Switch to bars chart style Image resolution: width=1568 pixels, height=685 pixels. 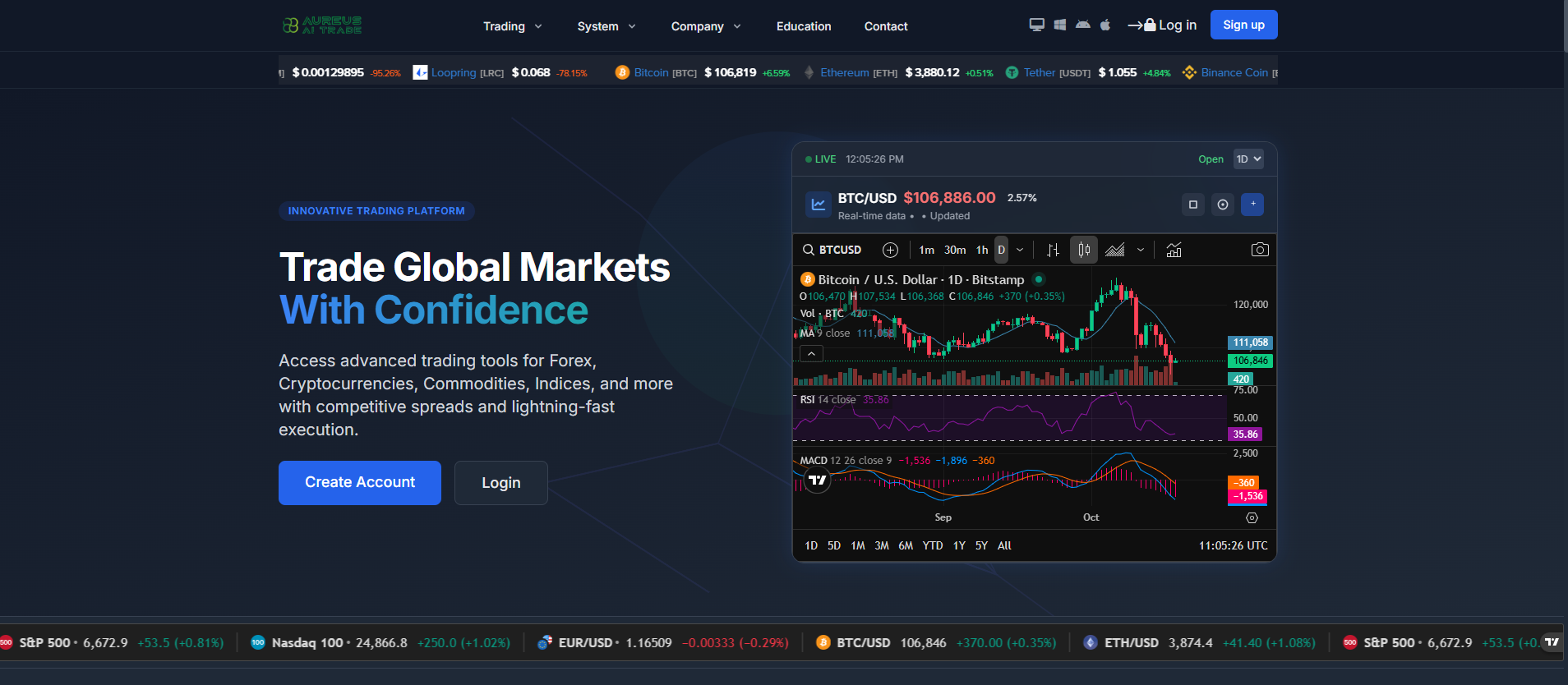[1053, 250]
